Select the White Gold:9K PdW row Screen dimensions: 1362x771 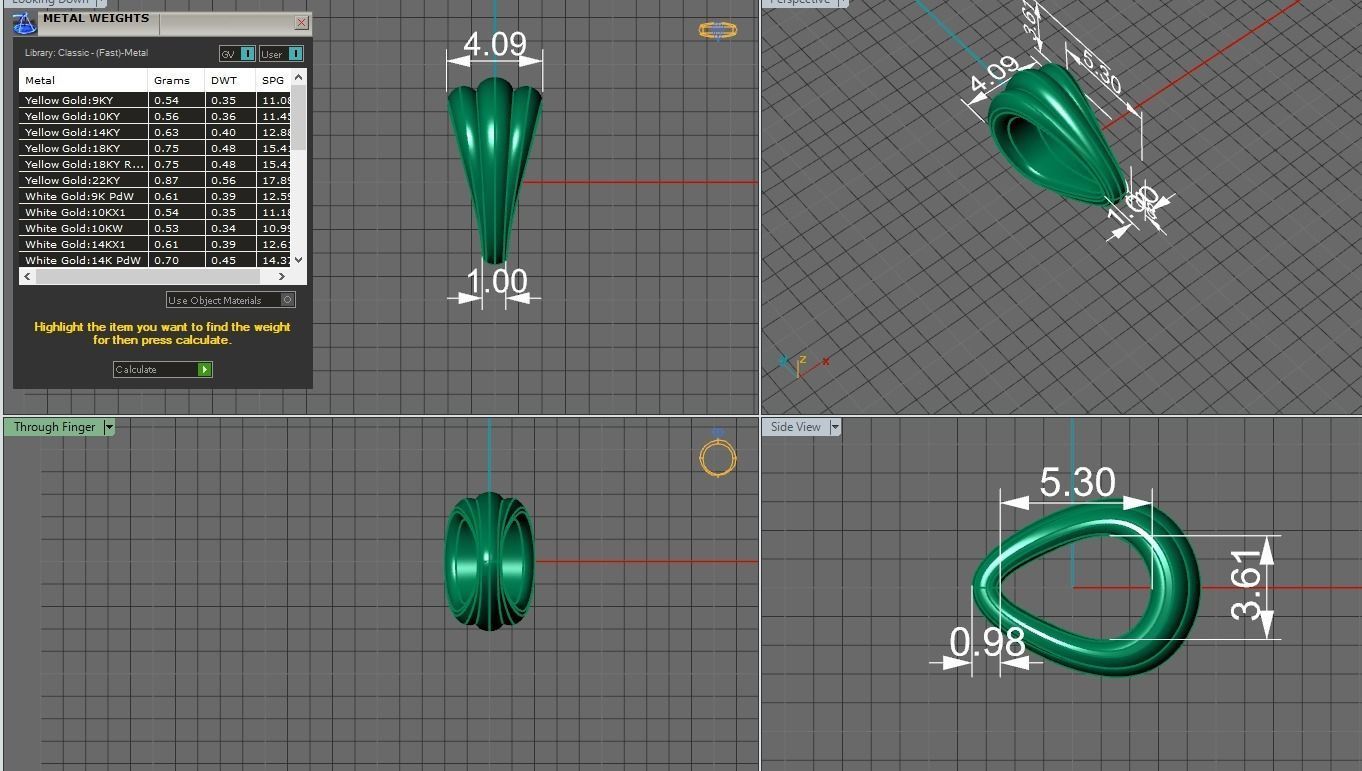[155, 196]
